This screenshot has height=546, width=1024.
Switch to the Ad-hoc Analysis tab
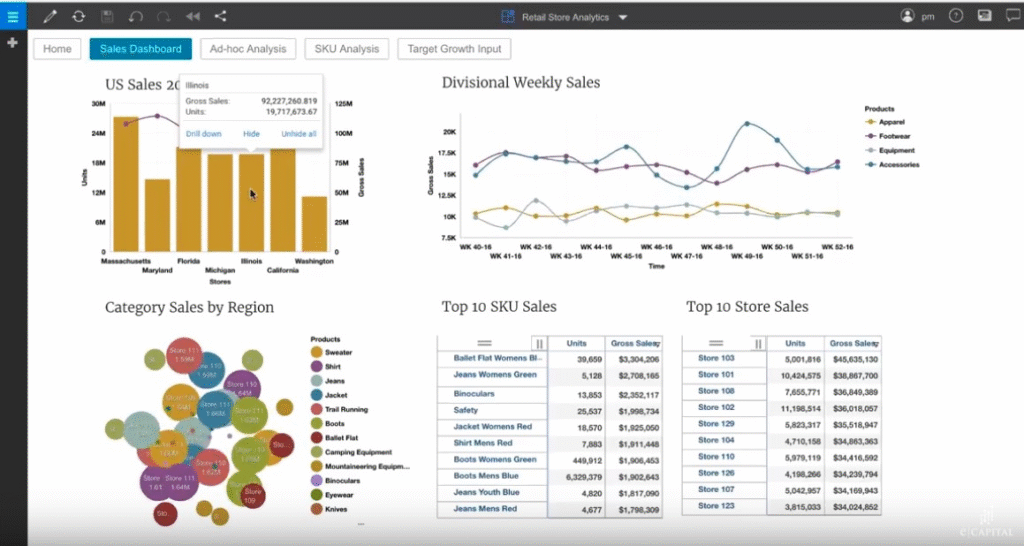(247, 49)
